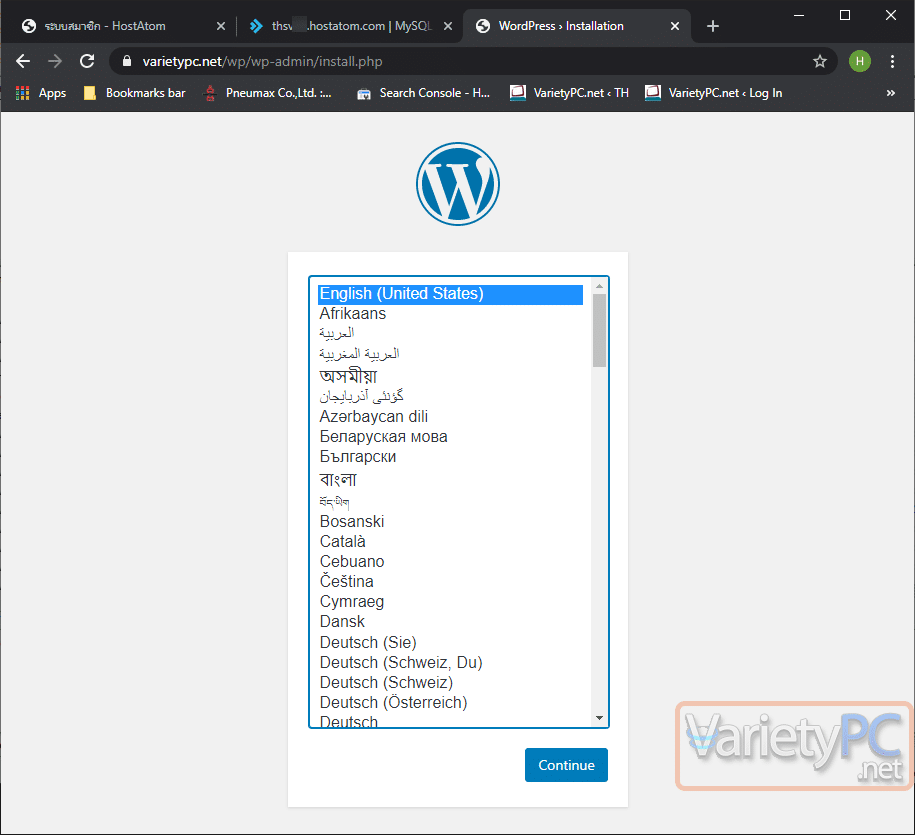Reload the WordPress install page
Screen dimensions: 915x835
pos(87,61)
